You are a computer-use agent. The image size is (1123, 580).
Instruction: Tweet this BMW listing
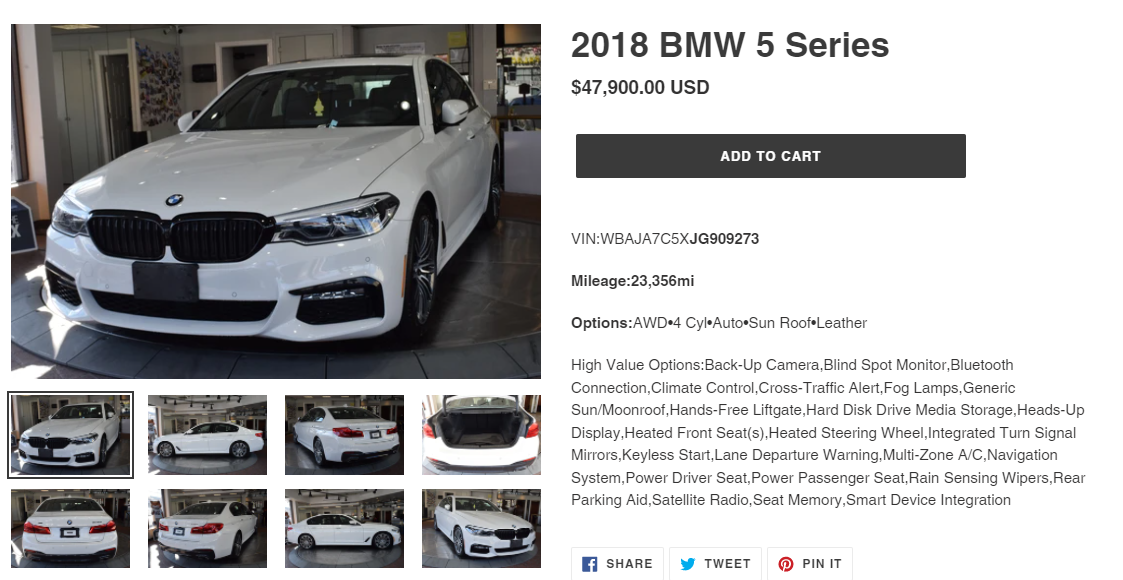pos(715,564)
